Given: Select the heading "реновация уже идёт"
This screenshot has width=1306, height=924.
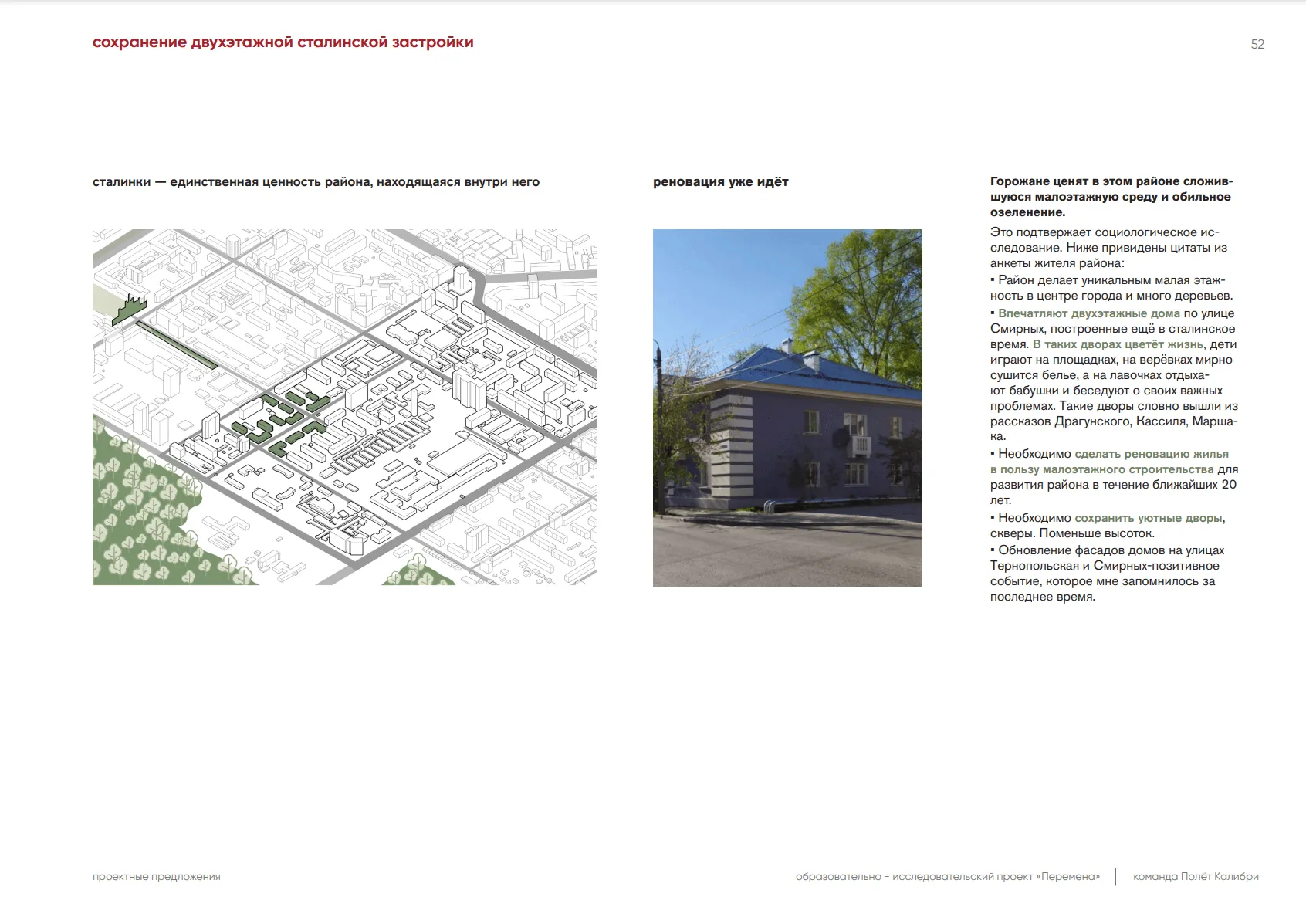Looking at the screenshot, I should click(x=720, y=182).
